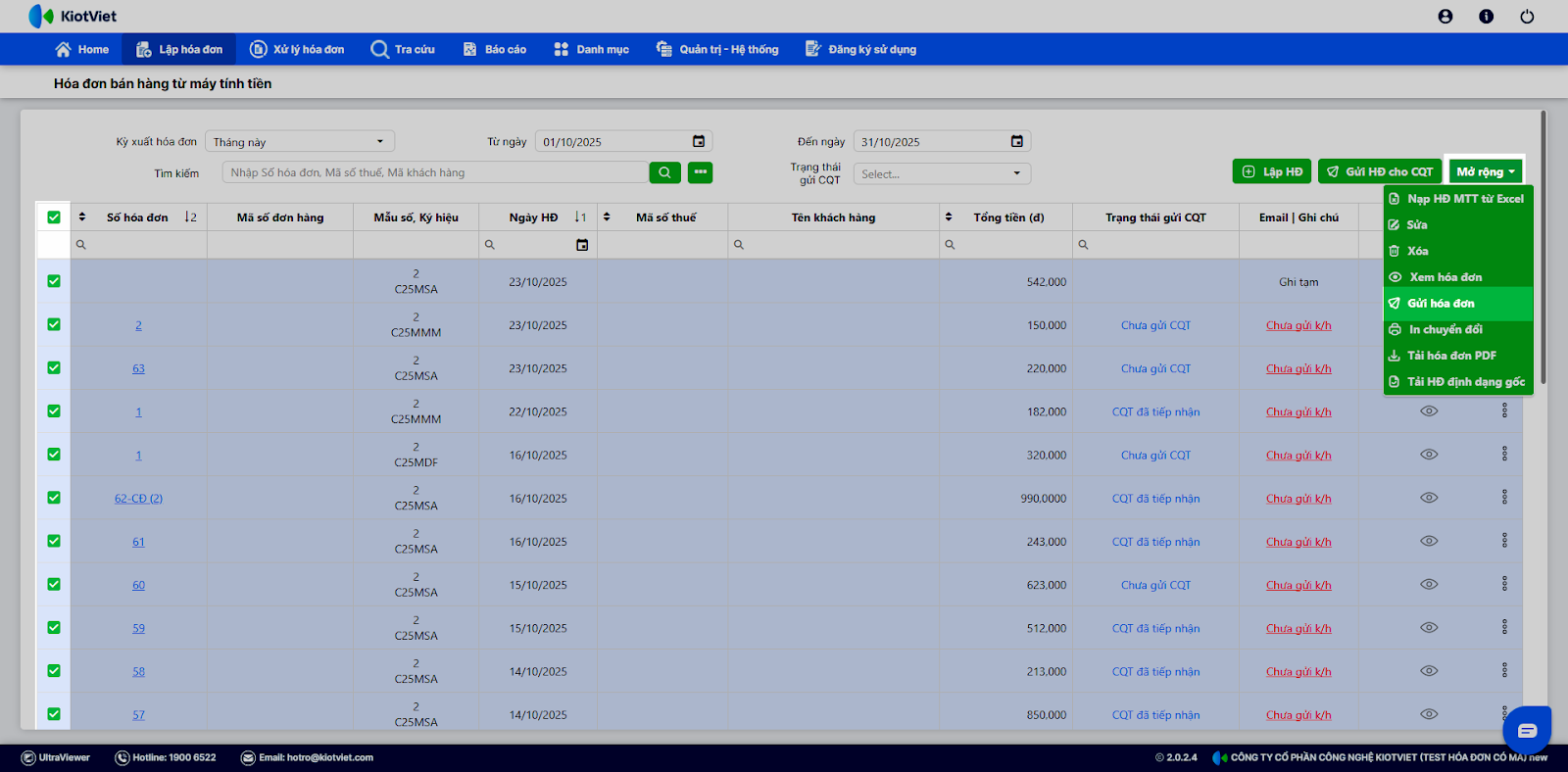Screen dimensions: 1568x772
Task: Open three-dots menu for invoice 59
Action: (1504, 627)
